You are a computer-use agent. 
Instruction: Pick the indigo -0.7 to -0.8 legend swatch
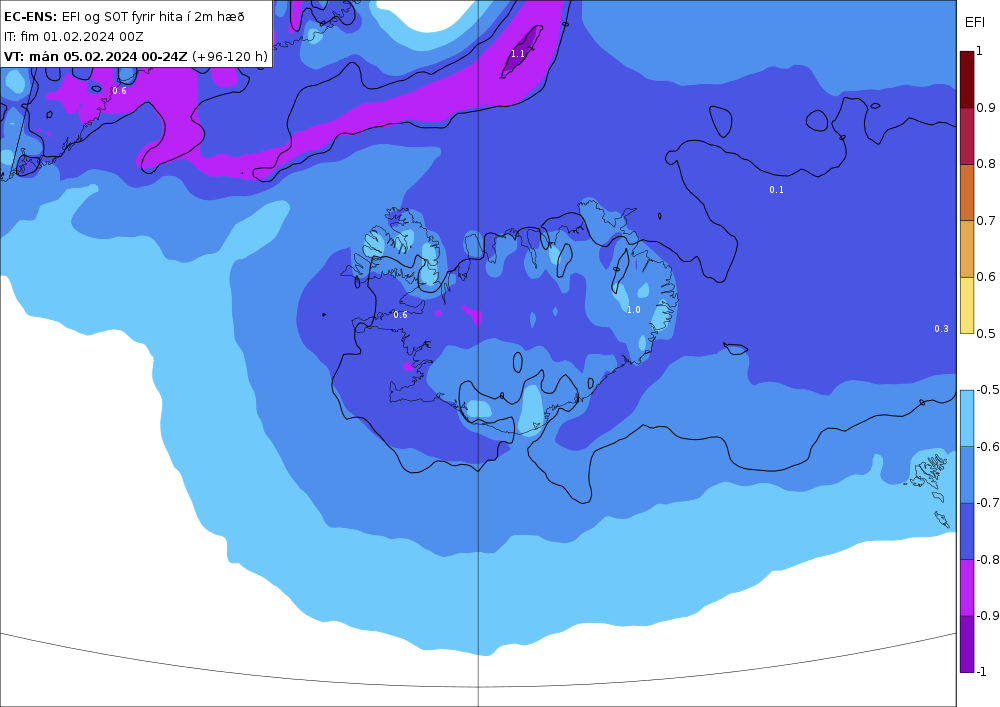967,531
